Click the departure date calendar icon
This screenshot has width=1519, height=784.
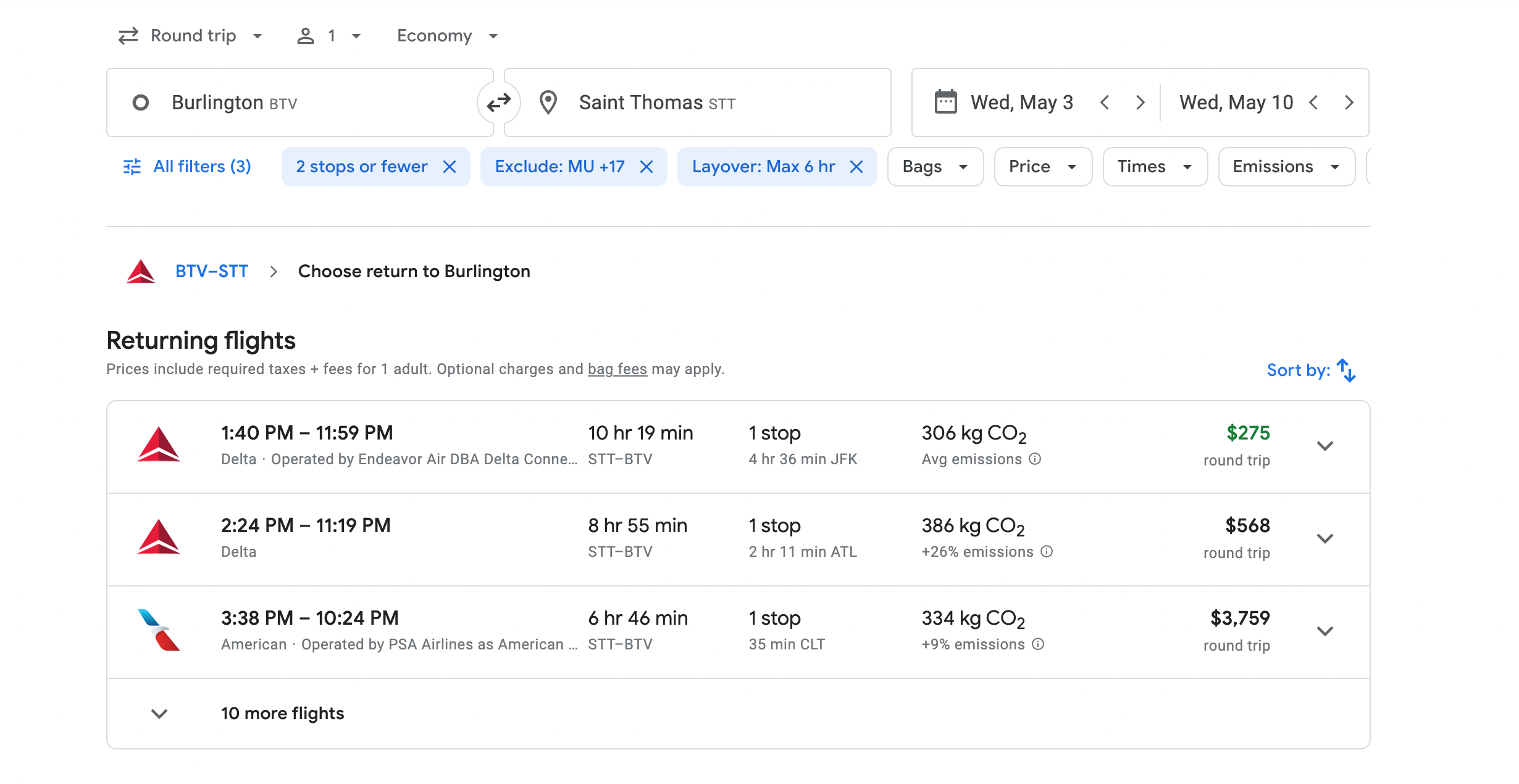(945, 102)
